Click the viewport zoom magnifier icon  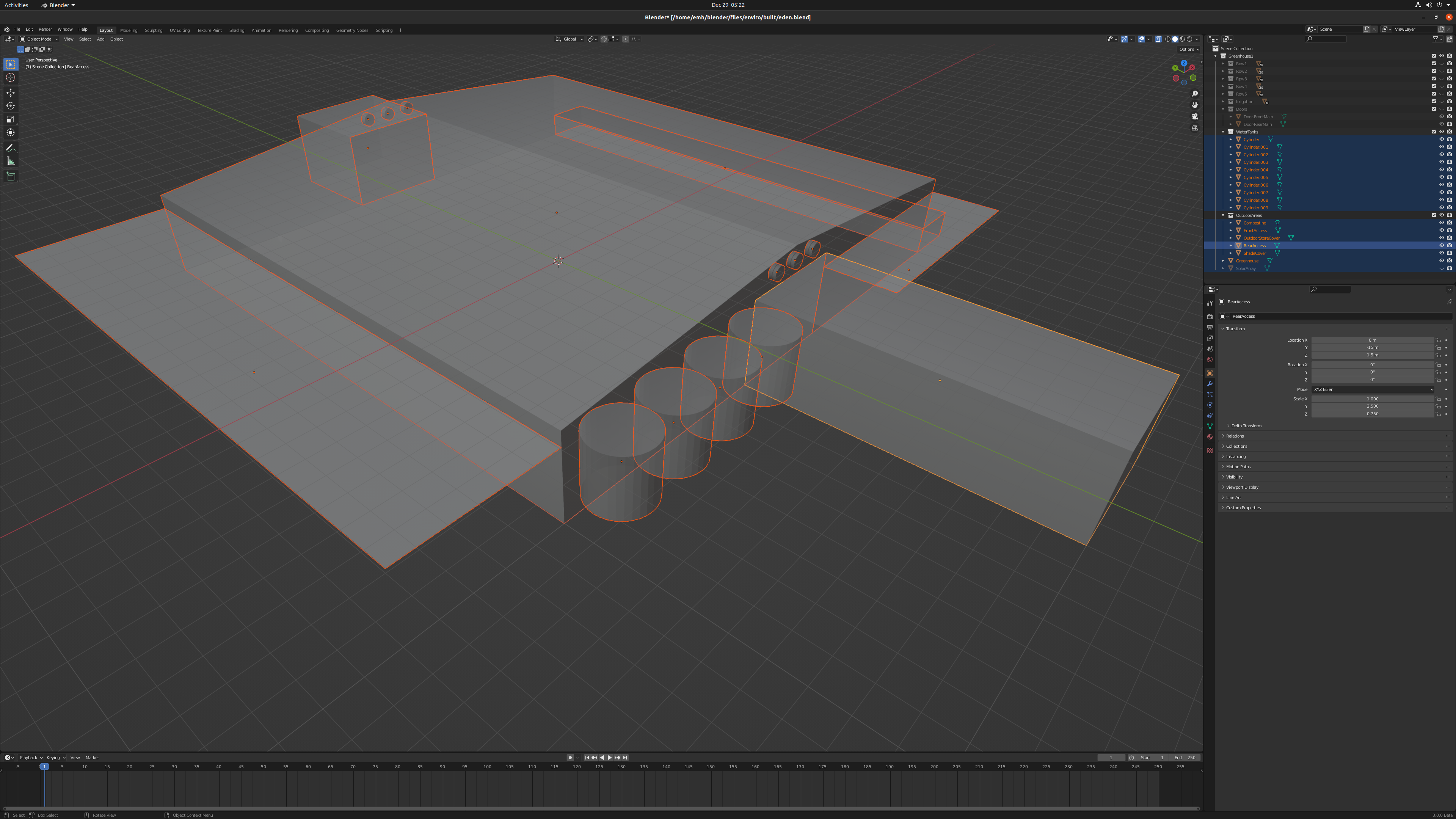point(1194,94)
